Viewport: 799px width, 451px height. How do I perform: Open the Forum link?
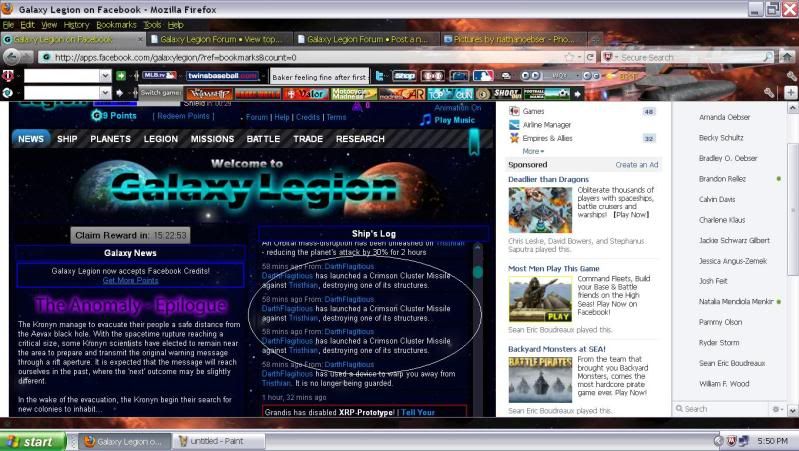pos(257,117)
